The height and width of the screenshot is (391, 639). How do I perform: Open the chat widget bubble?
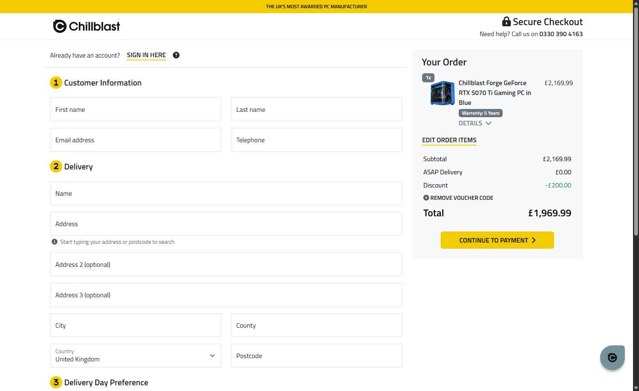(x=612, y=358)
